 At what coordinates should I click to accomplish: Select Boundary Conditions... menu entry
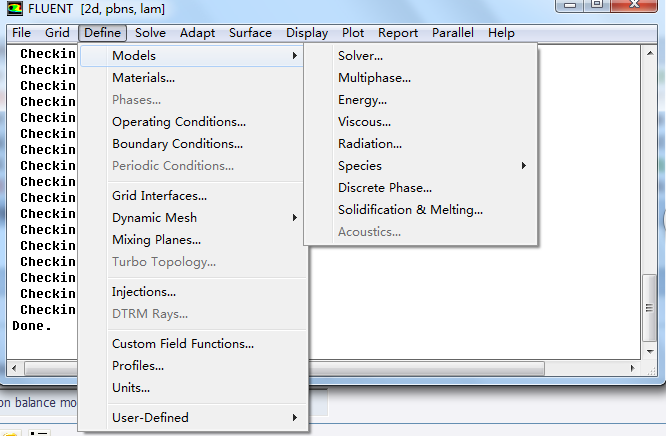tap(192, 144)
